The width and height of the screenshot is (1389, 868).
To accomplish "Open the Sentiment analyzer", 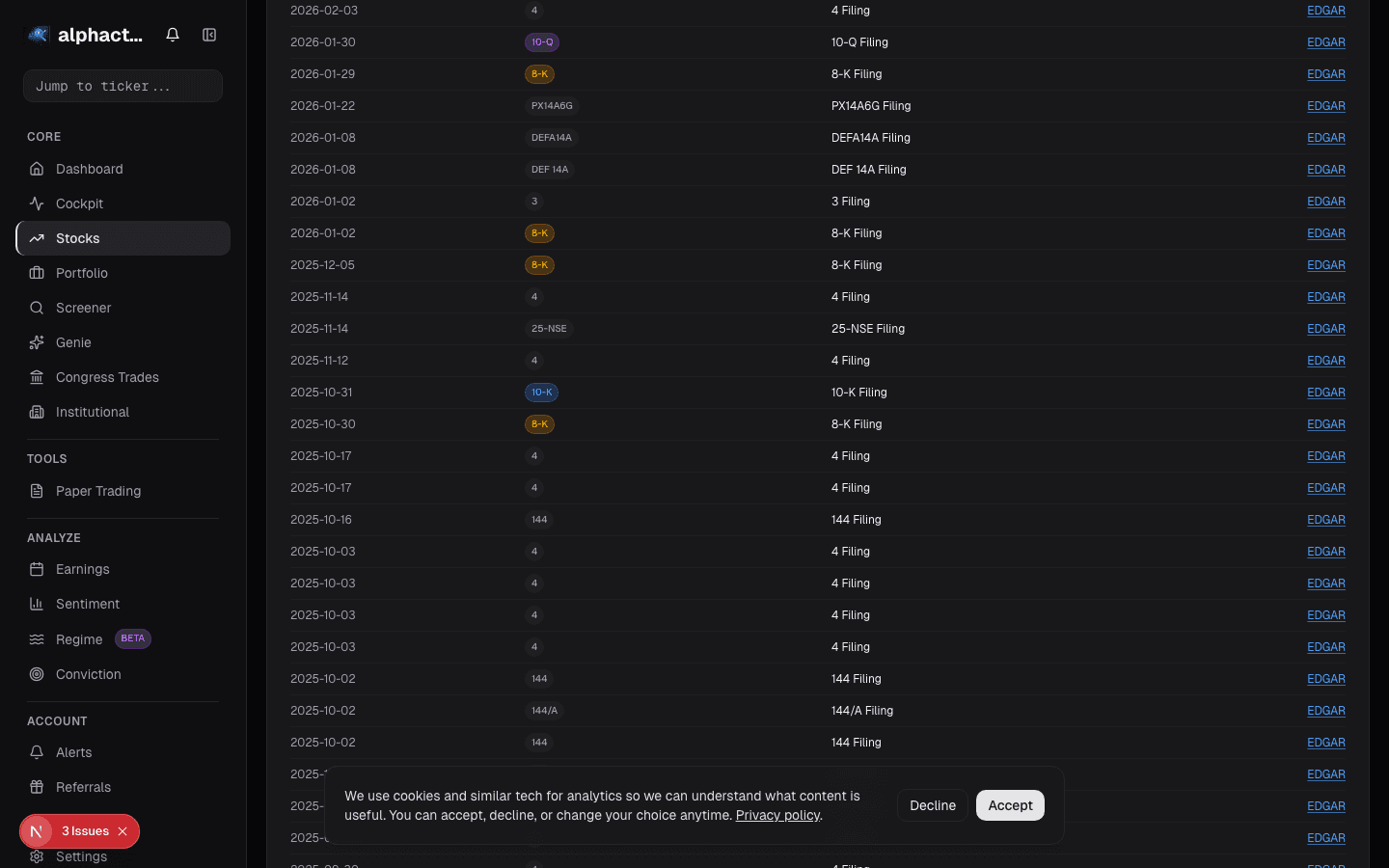I will 88,604.
